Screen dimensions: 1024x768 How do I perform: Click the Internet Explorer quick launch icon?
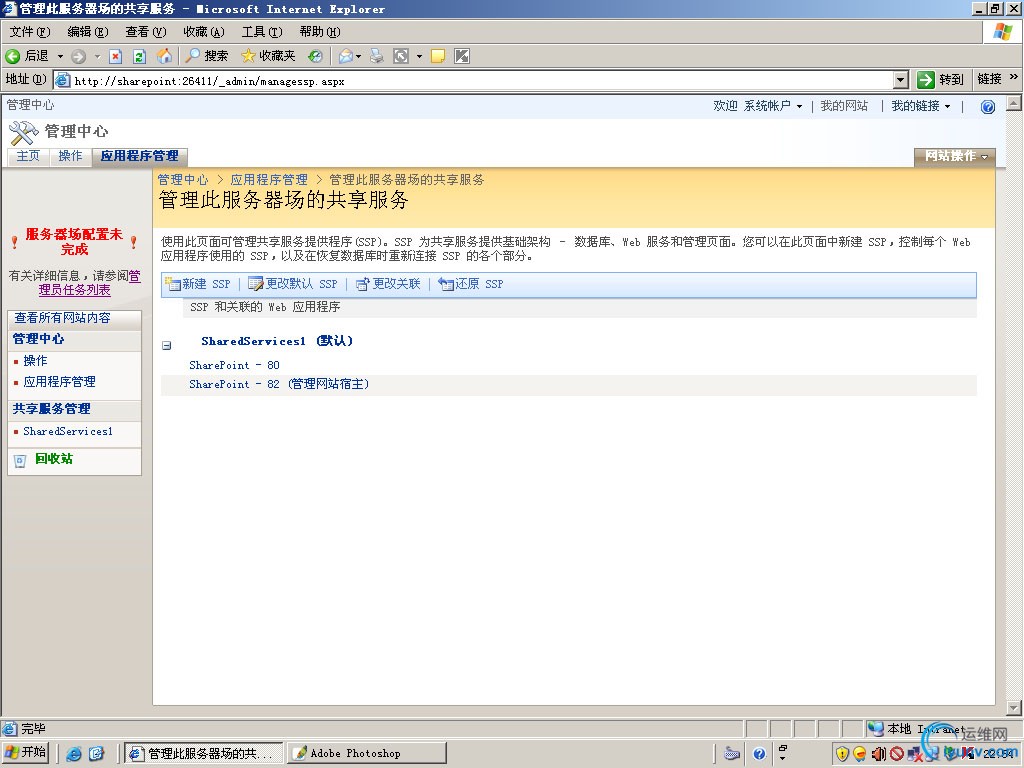(74, 754)
